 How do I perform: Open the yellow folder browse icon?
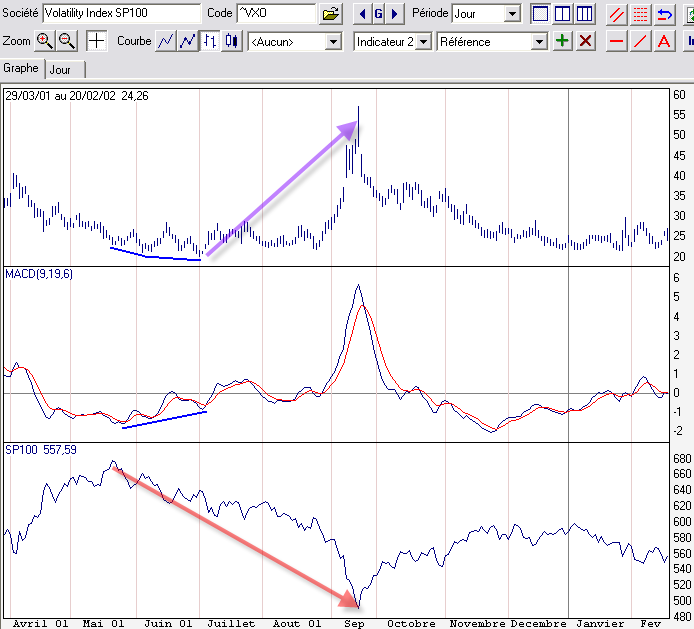[331, 14]
